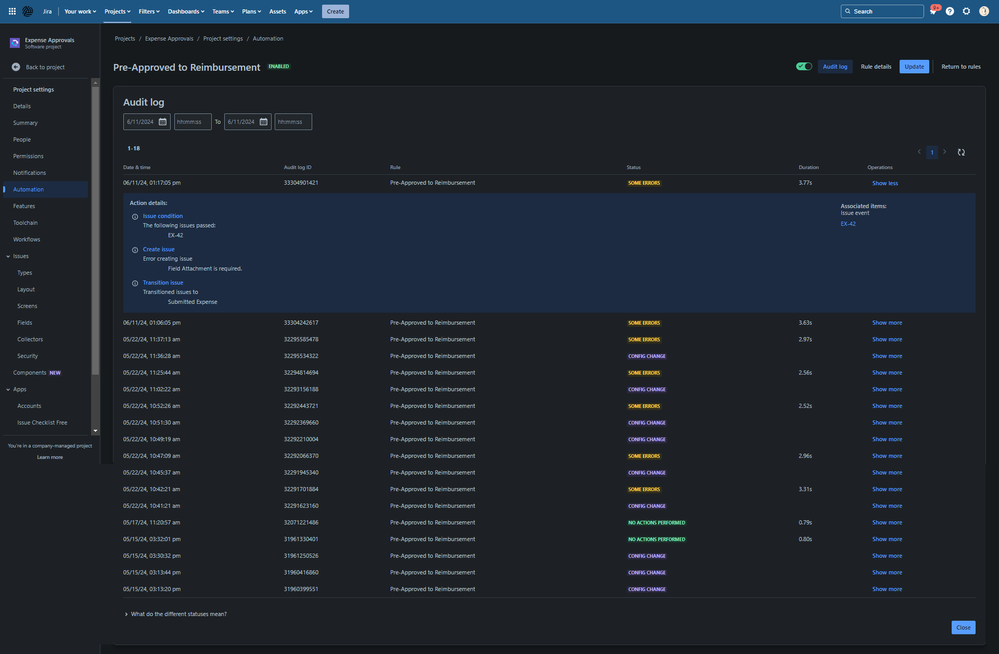Open the app switcher grid icon
The image size is (999, 654).
11,11
